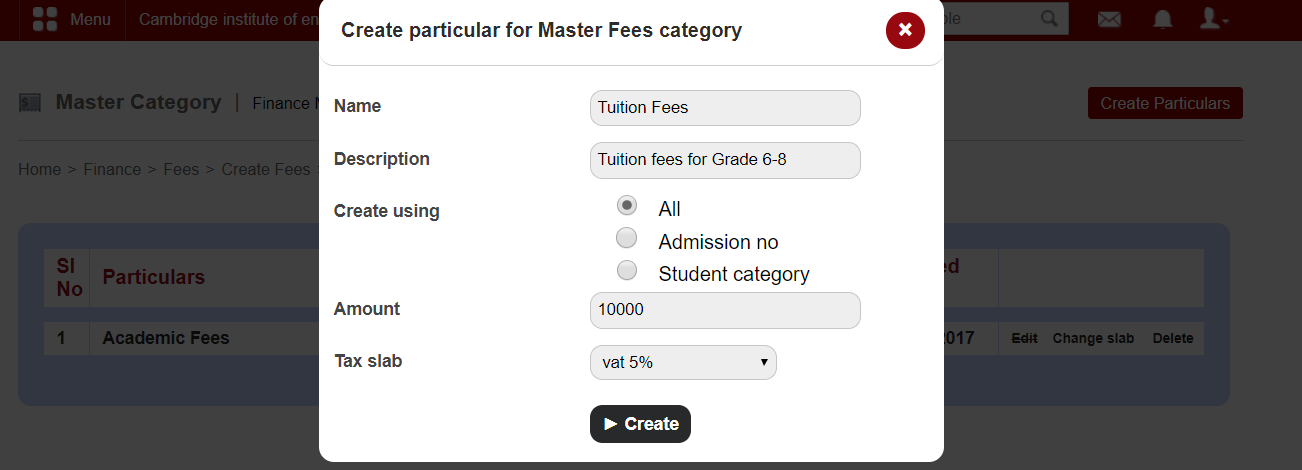This screenshot has width=1302, height=470.
Task: Go to Home breadcrumb link
Action: [39, 169]
